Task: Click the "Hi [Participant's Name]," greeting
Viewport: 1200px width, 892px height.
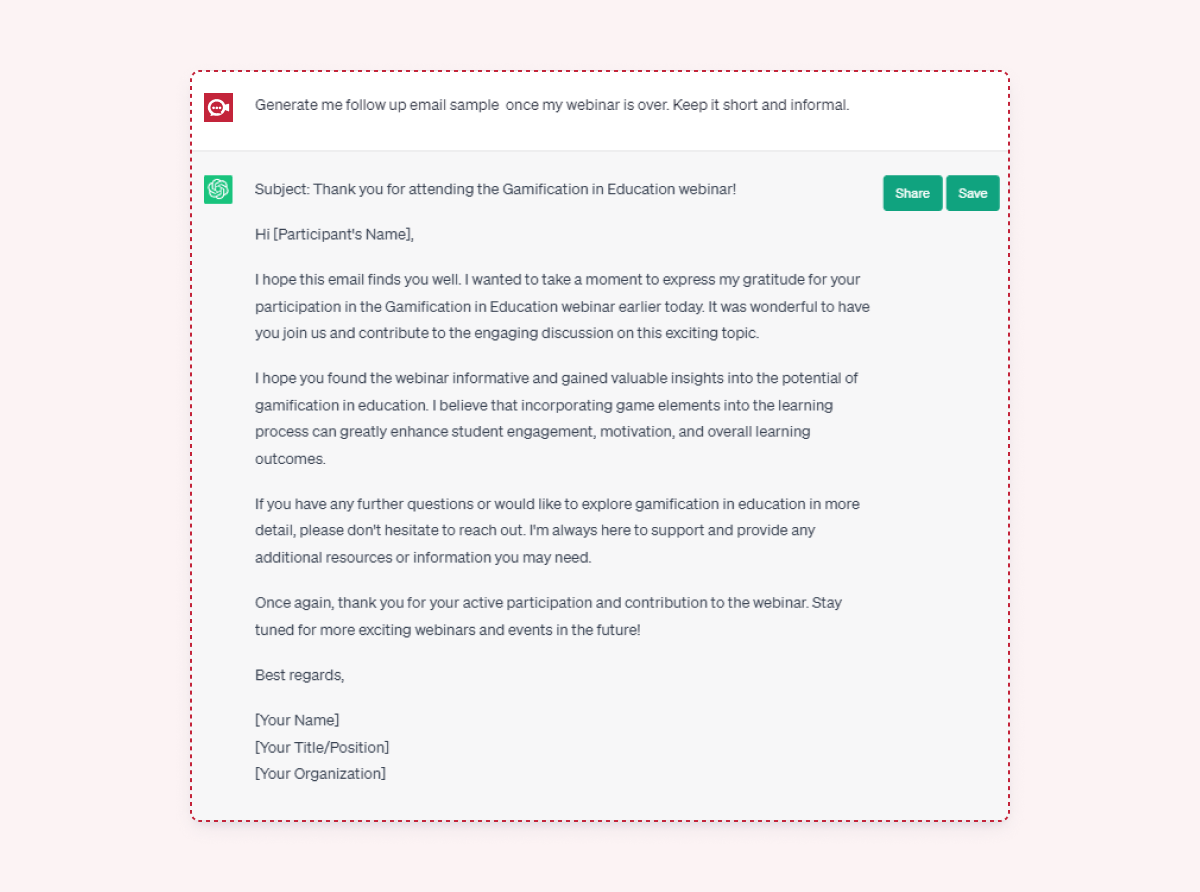Action: 334,235
